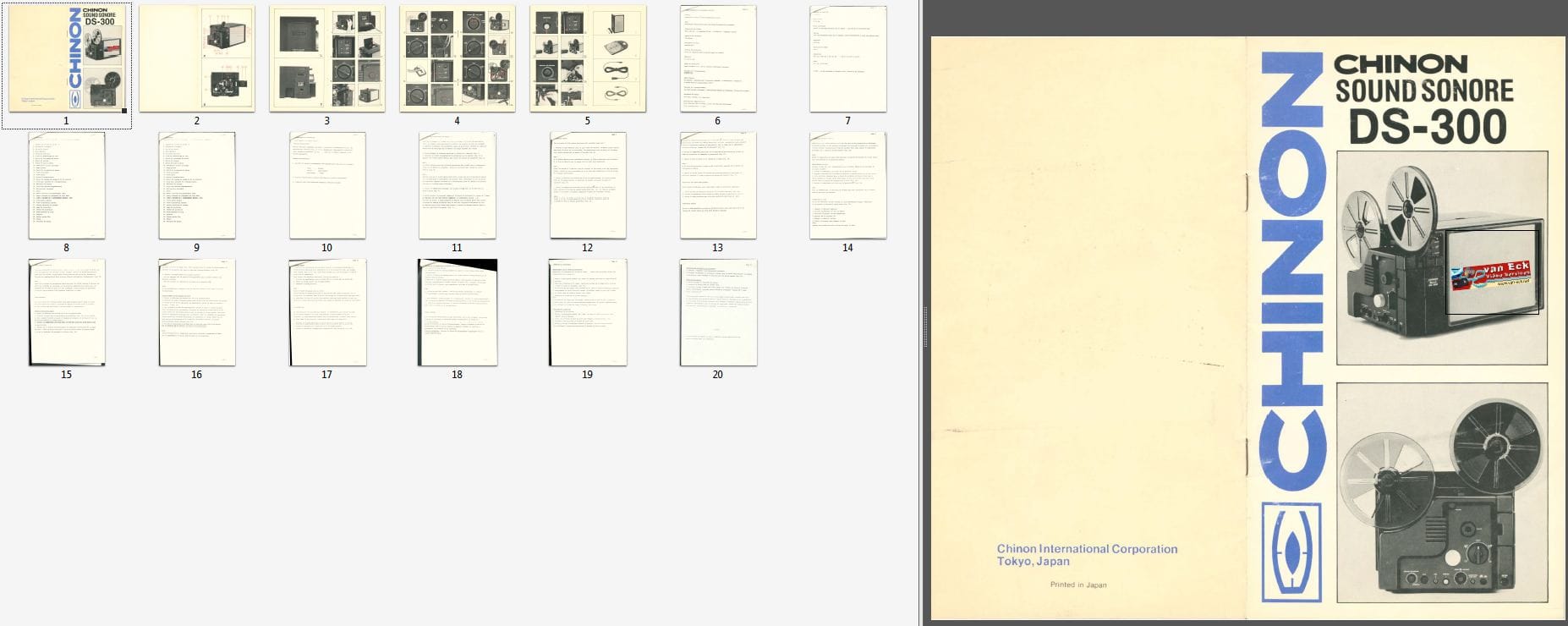Click the splitter handle between thumbnail and page panes
Viewport: 1568px width, 626px height.
(x=924, y=314)
